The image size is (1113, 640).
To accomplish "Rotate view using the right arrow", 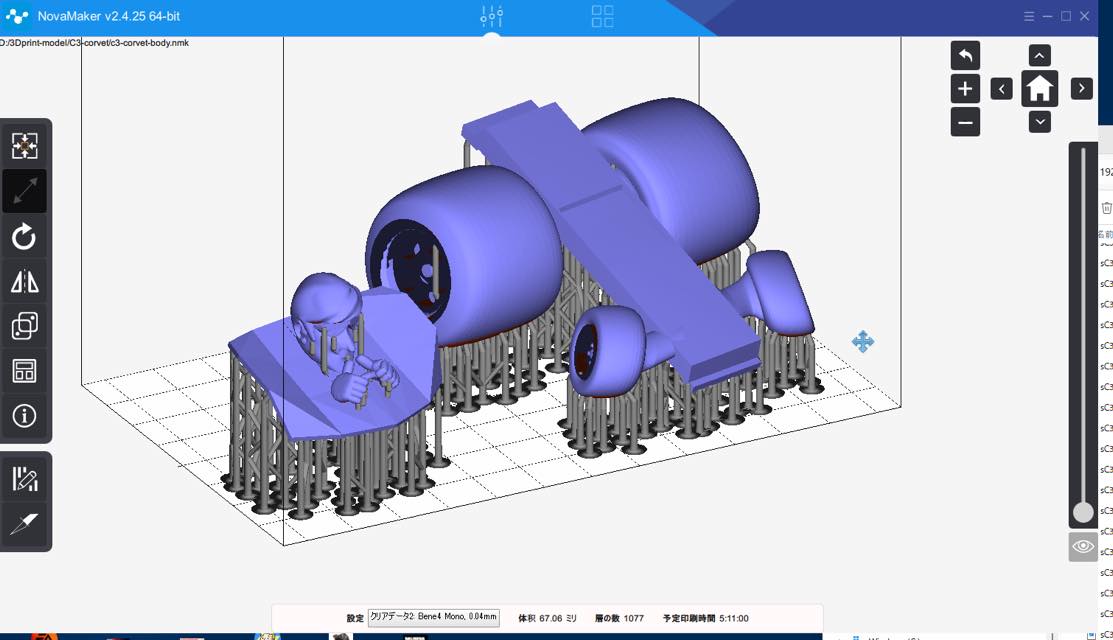I will tap(1081, 89).
